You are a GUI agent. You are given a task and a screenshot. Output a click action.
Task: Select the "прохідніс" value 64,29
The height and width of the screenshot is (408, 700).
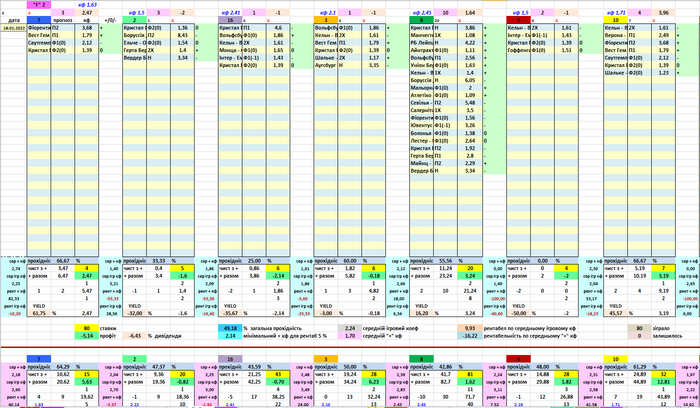(62, 366)
